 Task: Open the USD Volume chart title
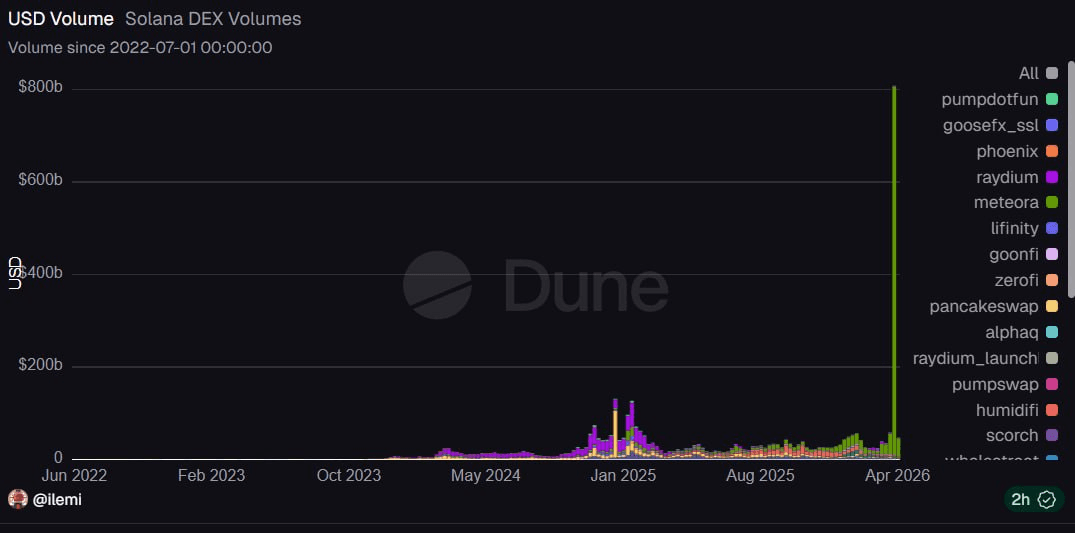pos(61,19)
